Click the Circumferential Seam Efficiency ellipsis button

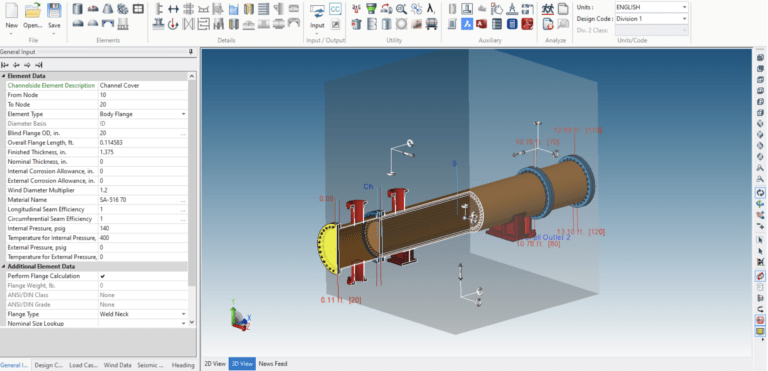pyautogui.click(x=183, y=219)
